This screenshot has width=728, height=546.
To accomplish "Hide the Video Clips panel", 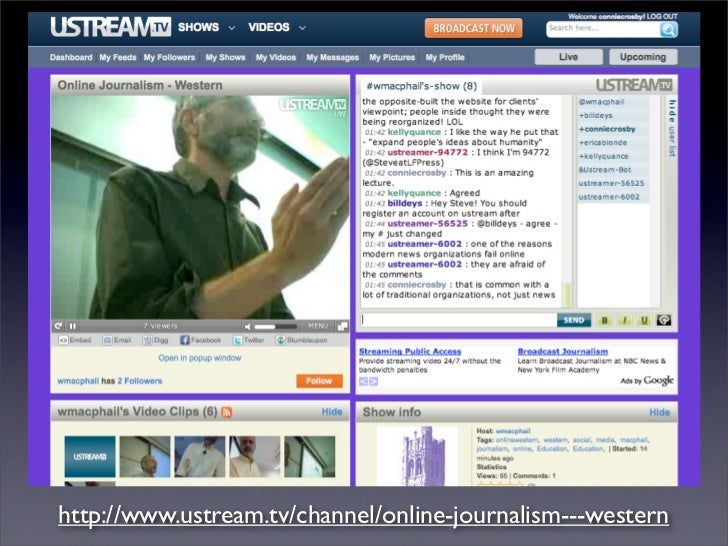I will (332, 412).
